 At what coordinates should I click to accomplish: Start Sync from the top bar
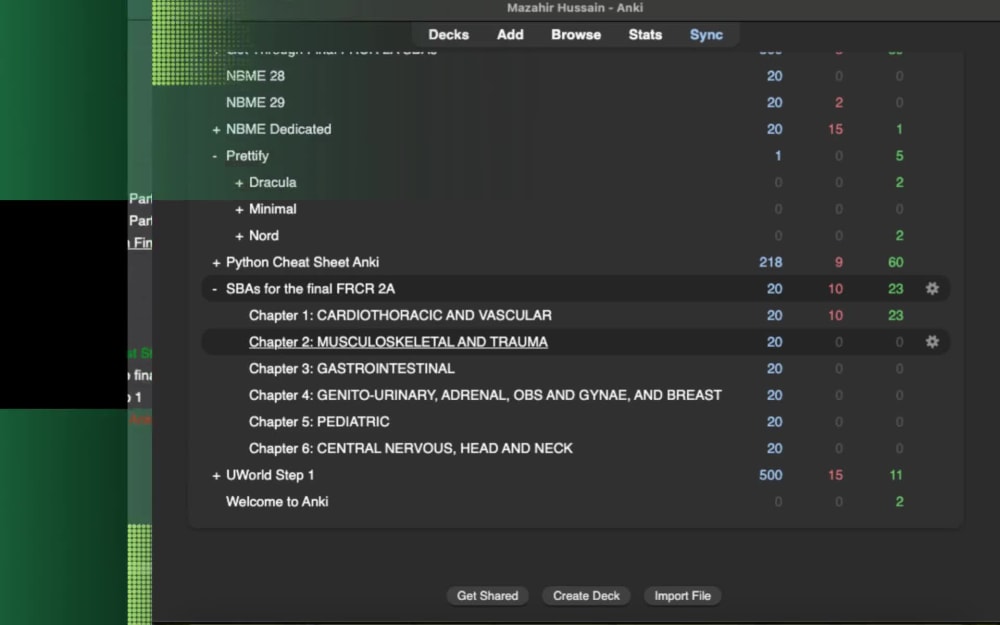(x=706, y=35)
